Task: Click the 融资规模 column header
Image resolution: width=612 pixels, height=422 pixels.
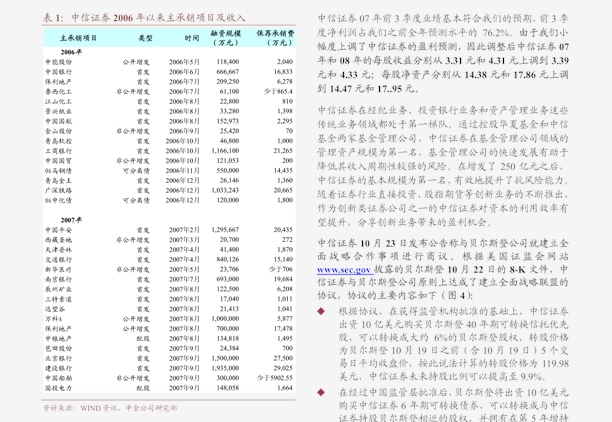Action: point(229,38)
